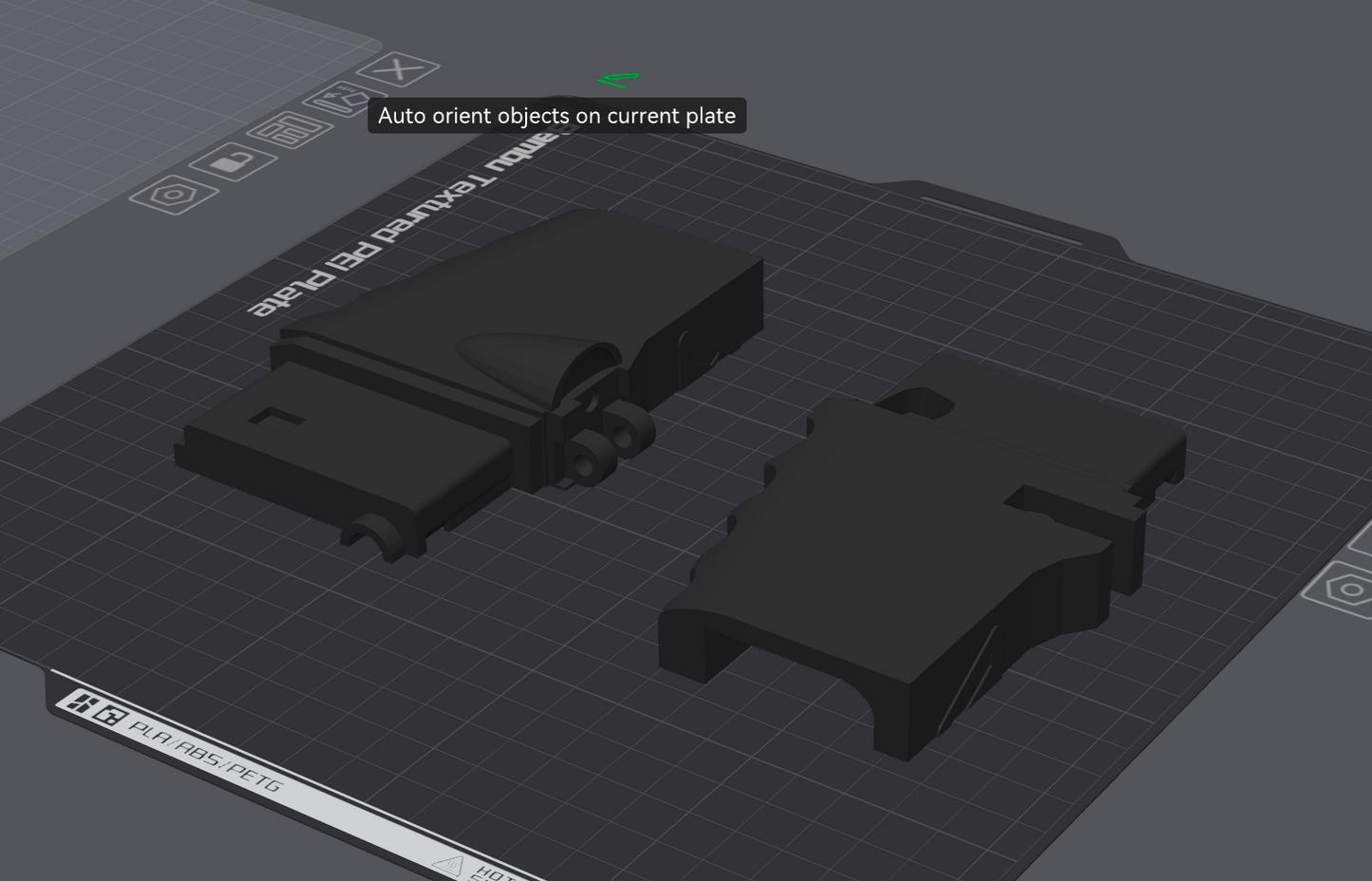Click the Bambu Lab logo on the plate edge

pos(82,703)
